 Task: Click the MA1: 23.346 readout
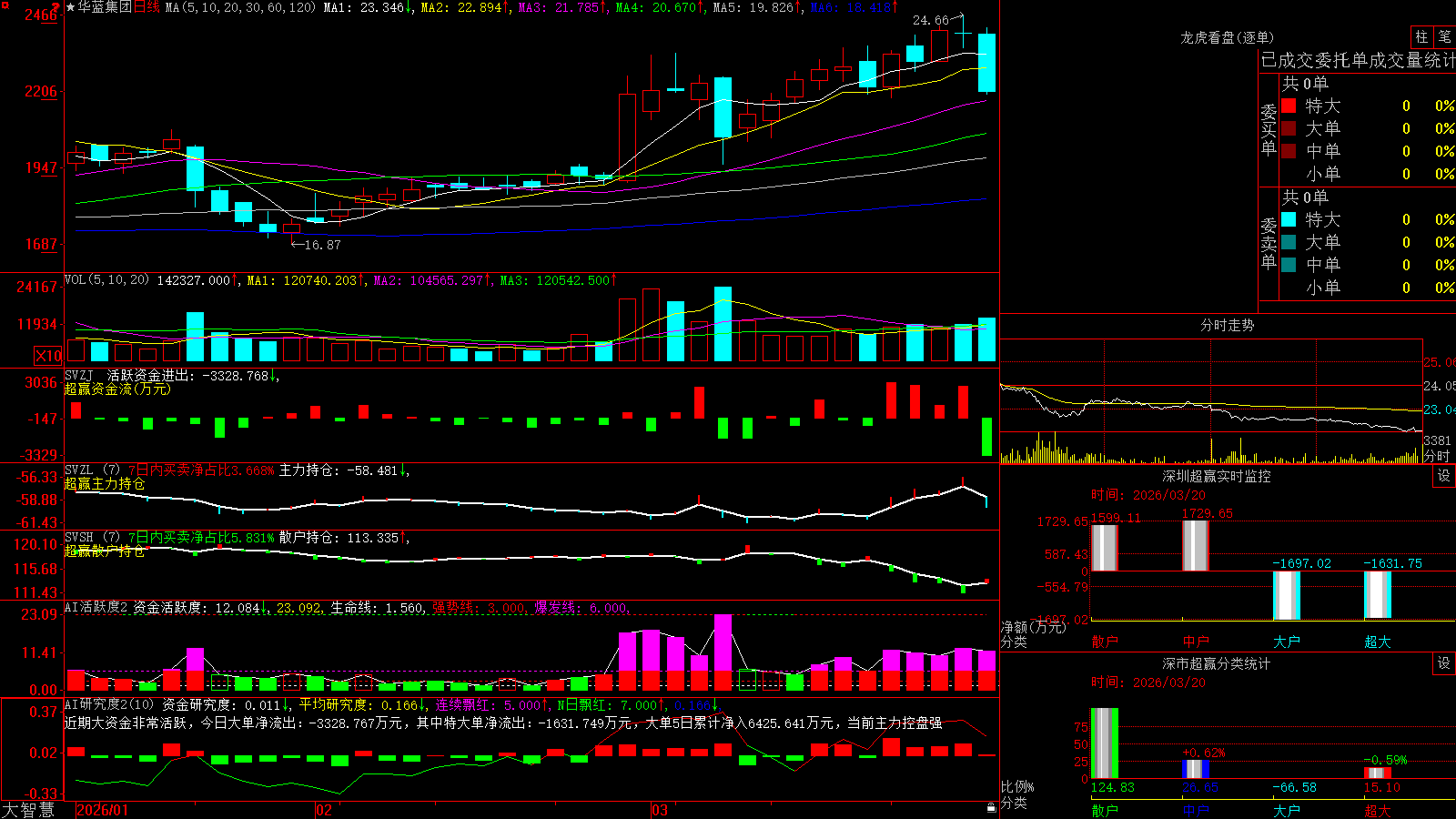(x=364, y=7)
